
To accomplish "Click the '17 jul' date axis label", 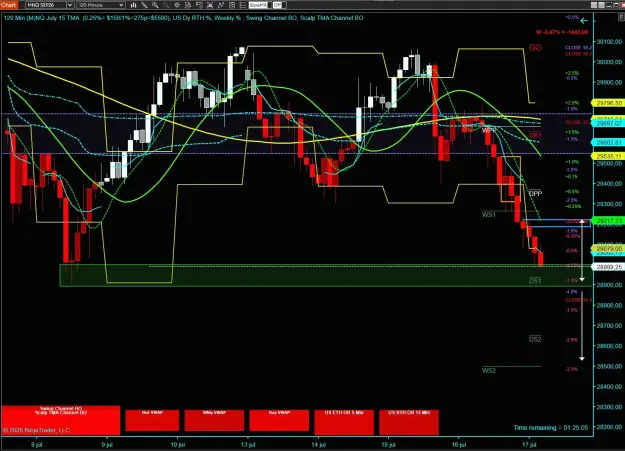I will [x=529, y=445].
